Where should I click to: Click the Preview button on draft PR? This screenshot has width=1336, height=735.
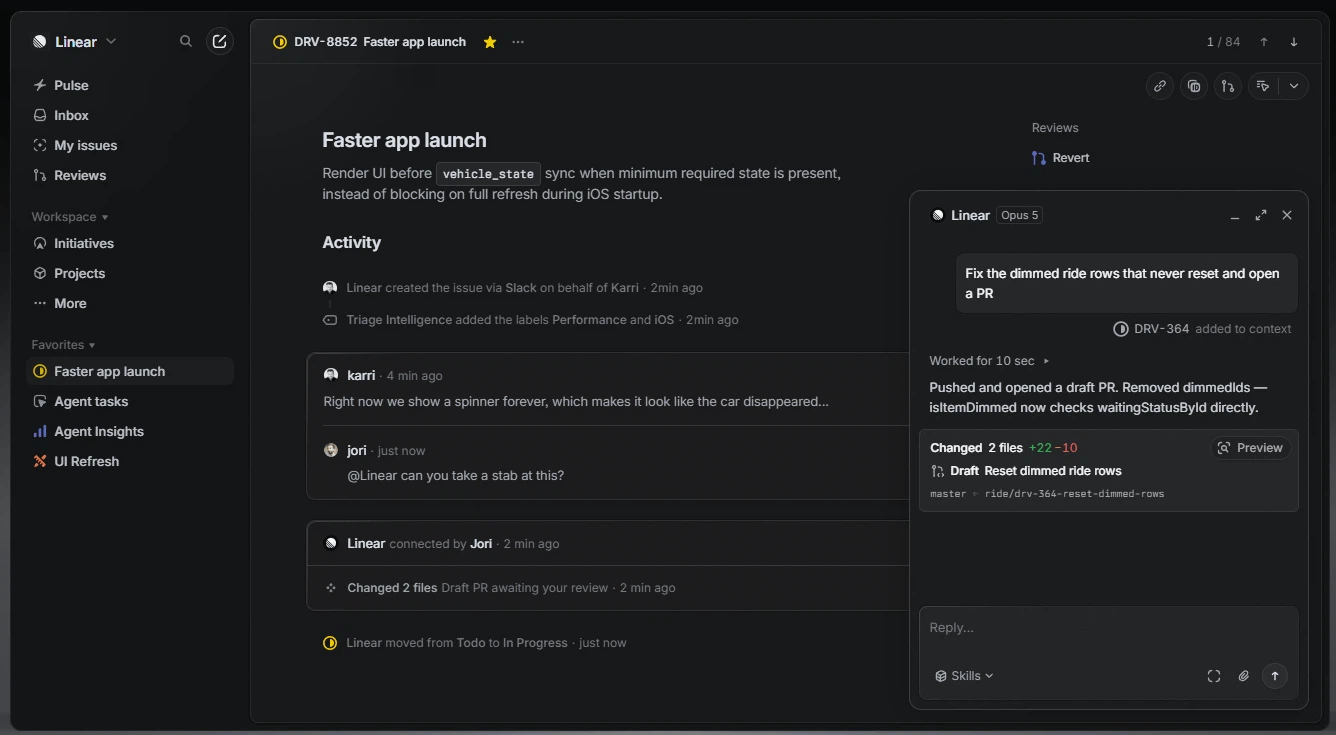point(1250,448)
